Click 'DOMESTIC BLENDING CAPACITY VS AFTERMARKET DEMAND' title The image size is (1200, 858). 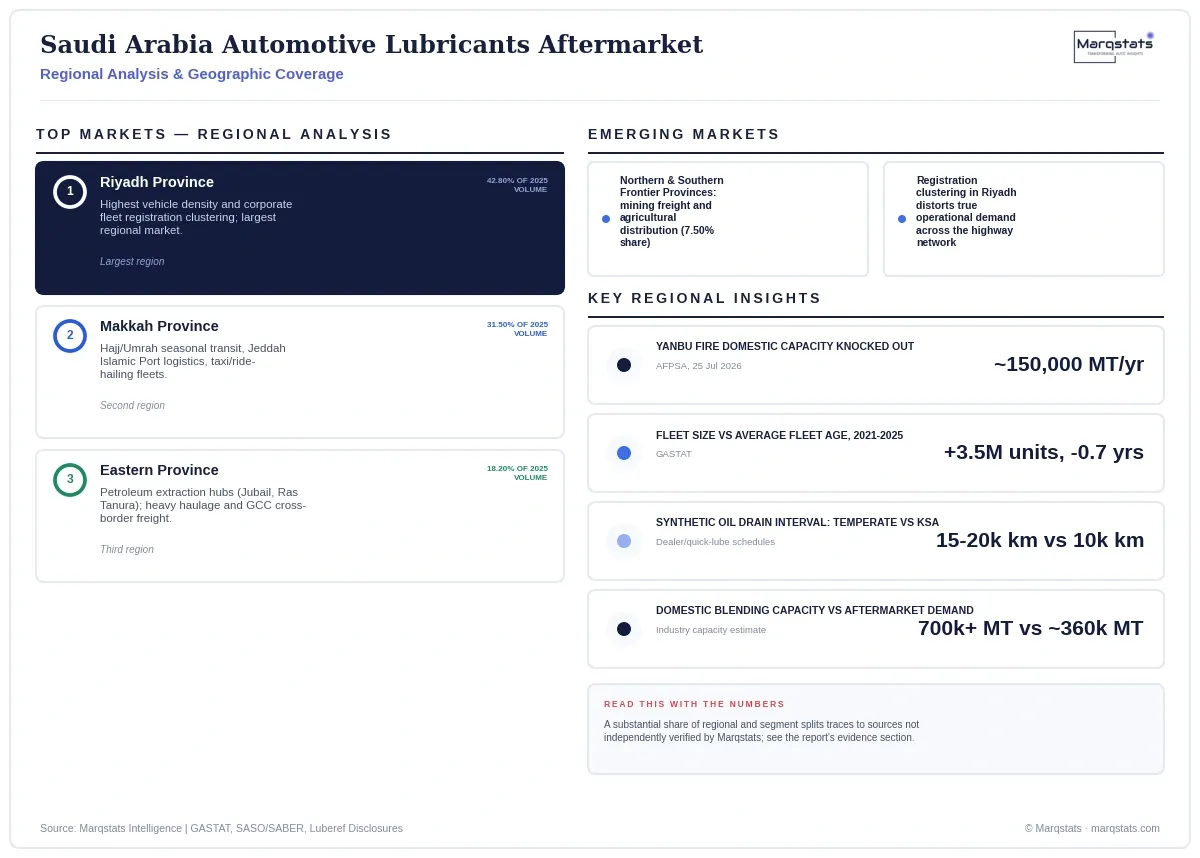tap(815, 610)
